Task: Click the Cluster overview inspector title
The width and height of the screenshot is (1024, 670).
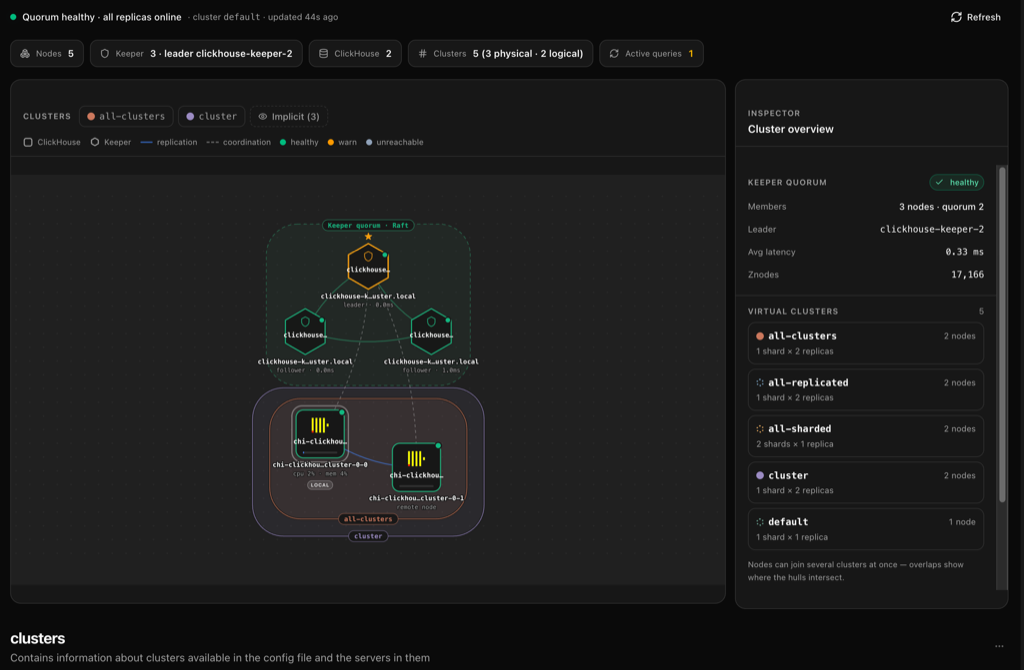Action: tap(790, 129)
